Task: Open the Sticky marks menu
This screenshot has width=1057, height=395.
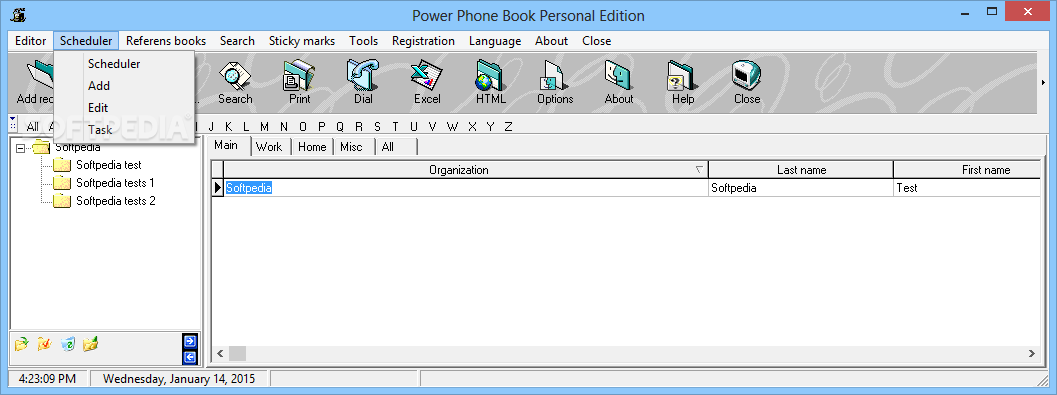Action: point(302,41)
